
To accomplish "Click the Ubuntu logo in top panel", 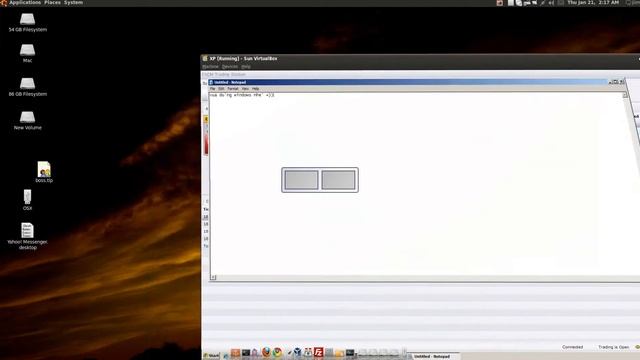I will click(4, 2).
